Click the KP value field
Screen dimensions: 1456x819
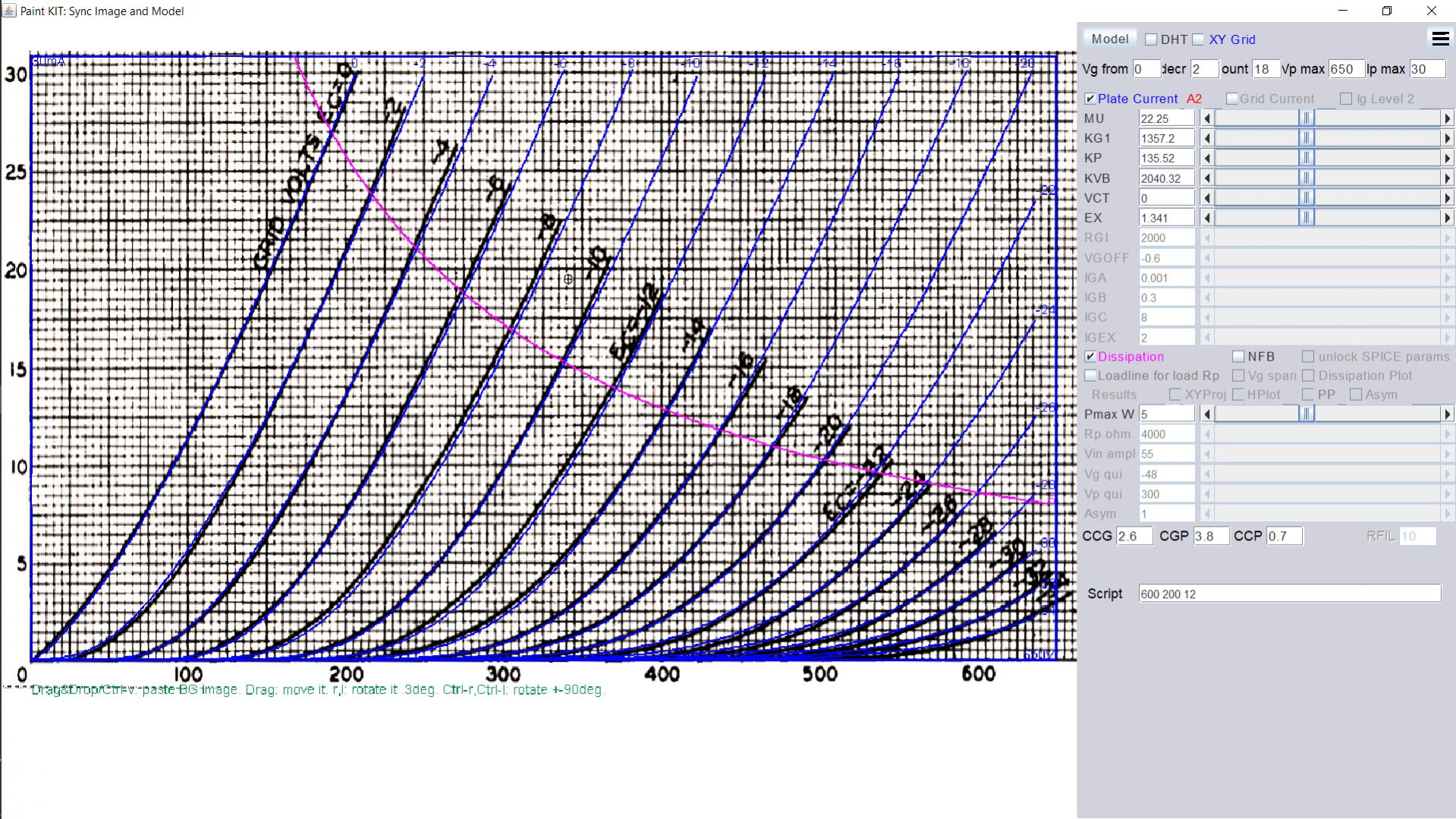tap(1166, 158)
